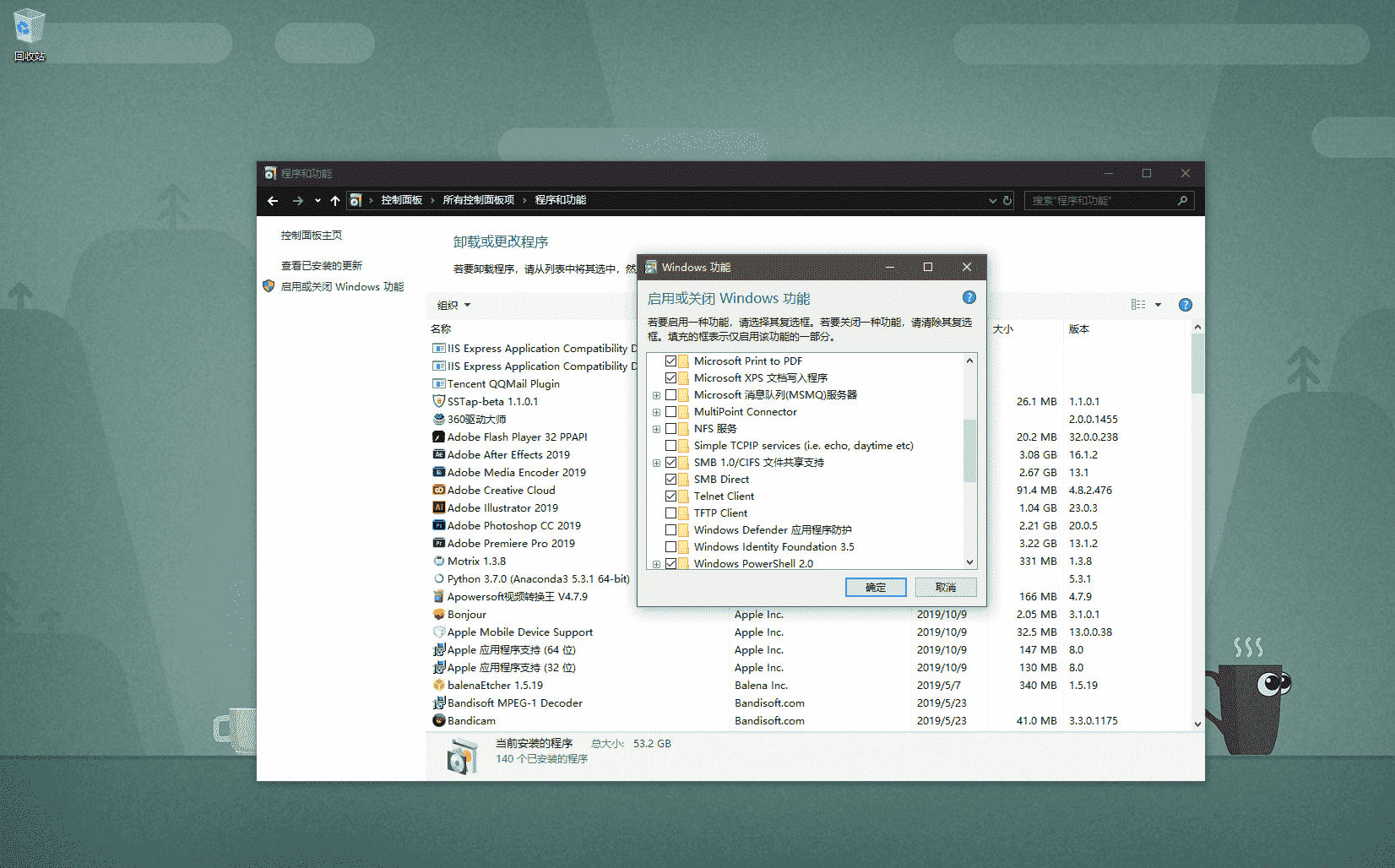
Task: Click the Adobe Illustrator 2019 icon
Action: (438, 507)
